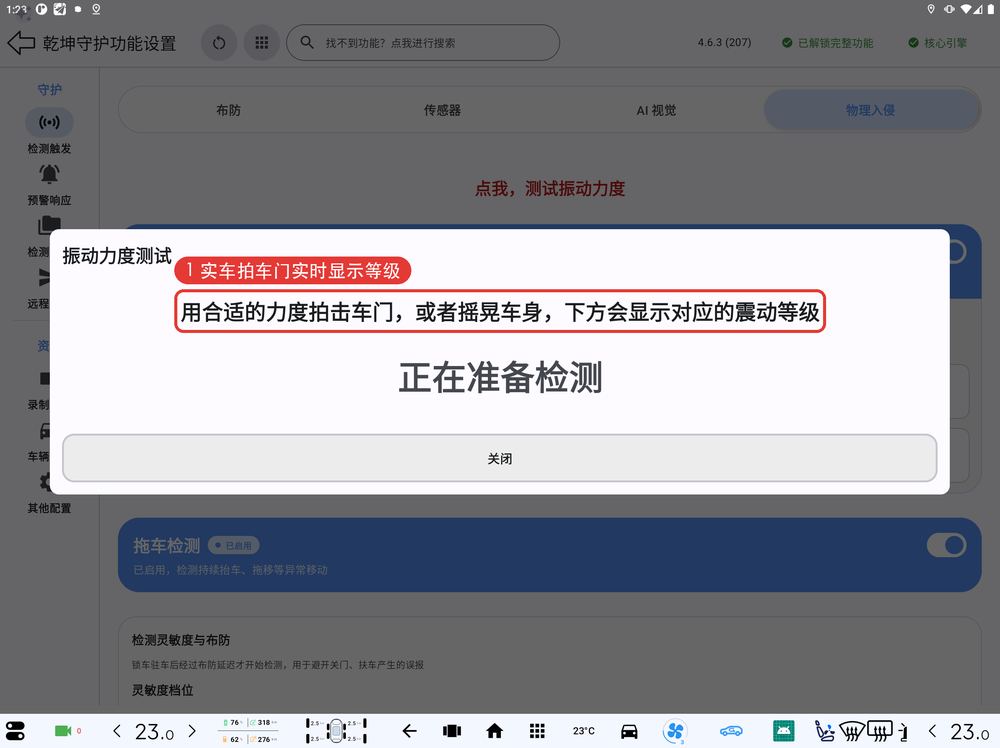Open the battery and range status widget
Screen dimensions: 1000x748
point(247,731)
